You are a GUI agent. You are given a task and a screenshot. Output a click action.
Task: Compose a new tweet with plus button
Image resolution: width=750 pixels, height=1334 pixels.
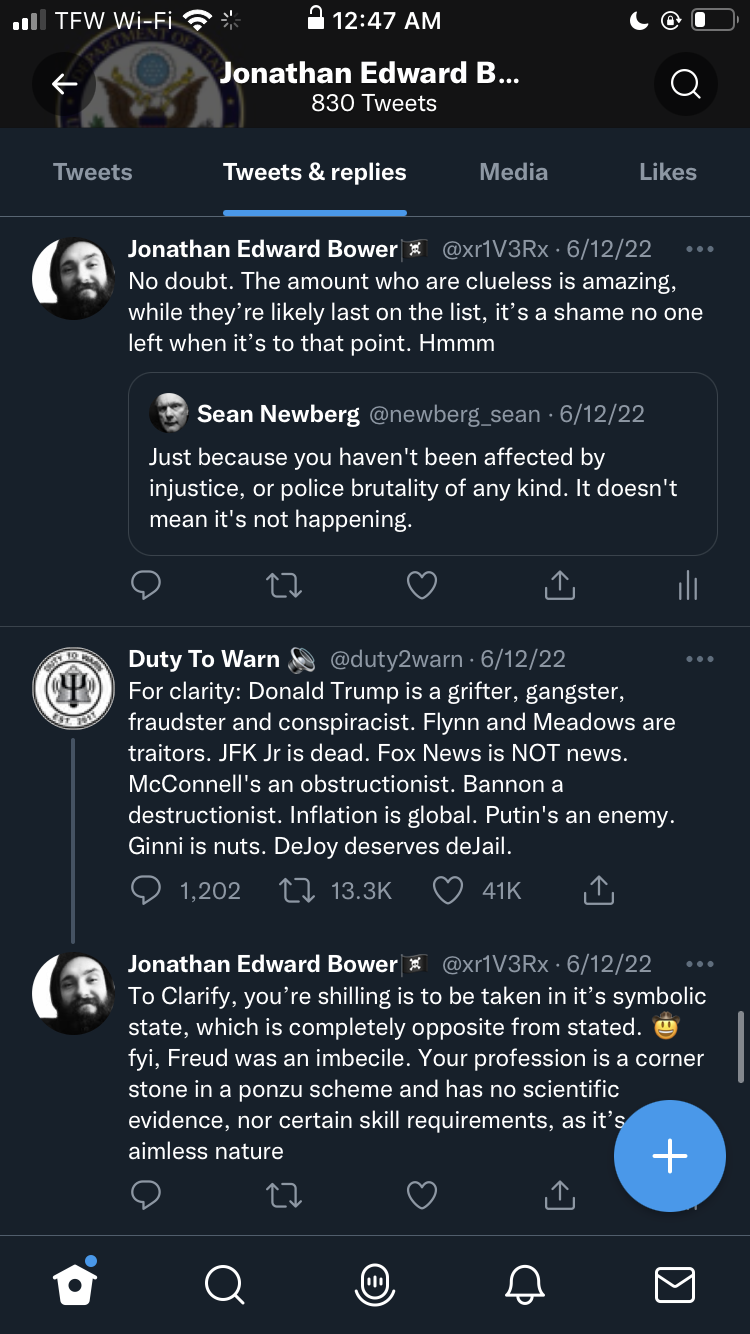tap(669, 1156)
